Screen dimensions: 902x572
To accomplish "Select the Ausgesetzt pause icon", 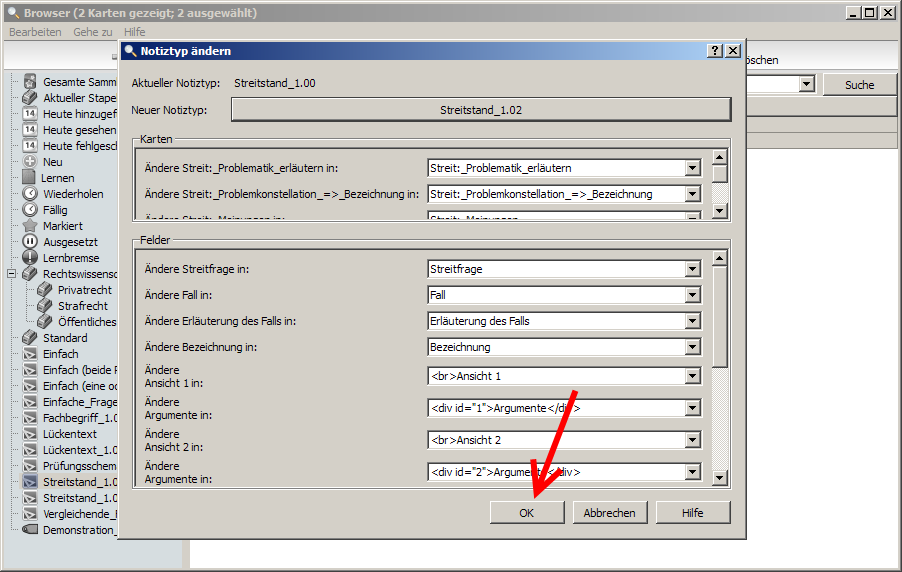I will point(30,242).
